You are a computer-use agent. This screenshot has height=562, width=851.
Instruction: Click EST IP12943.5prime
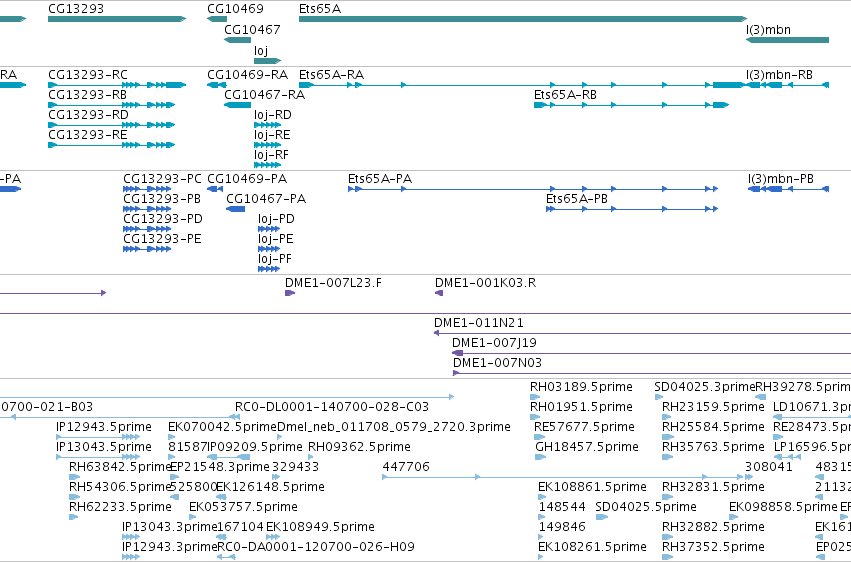[x=104, y=427]
